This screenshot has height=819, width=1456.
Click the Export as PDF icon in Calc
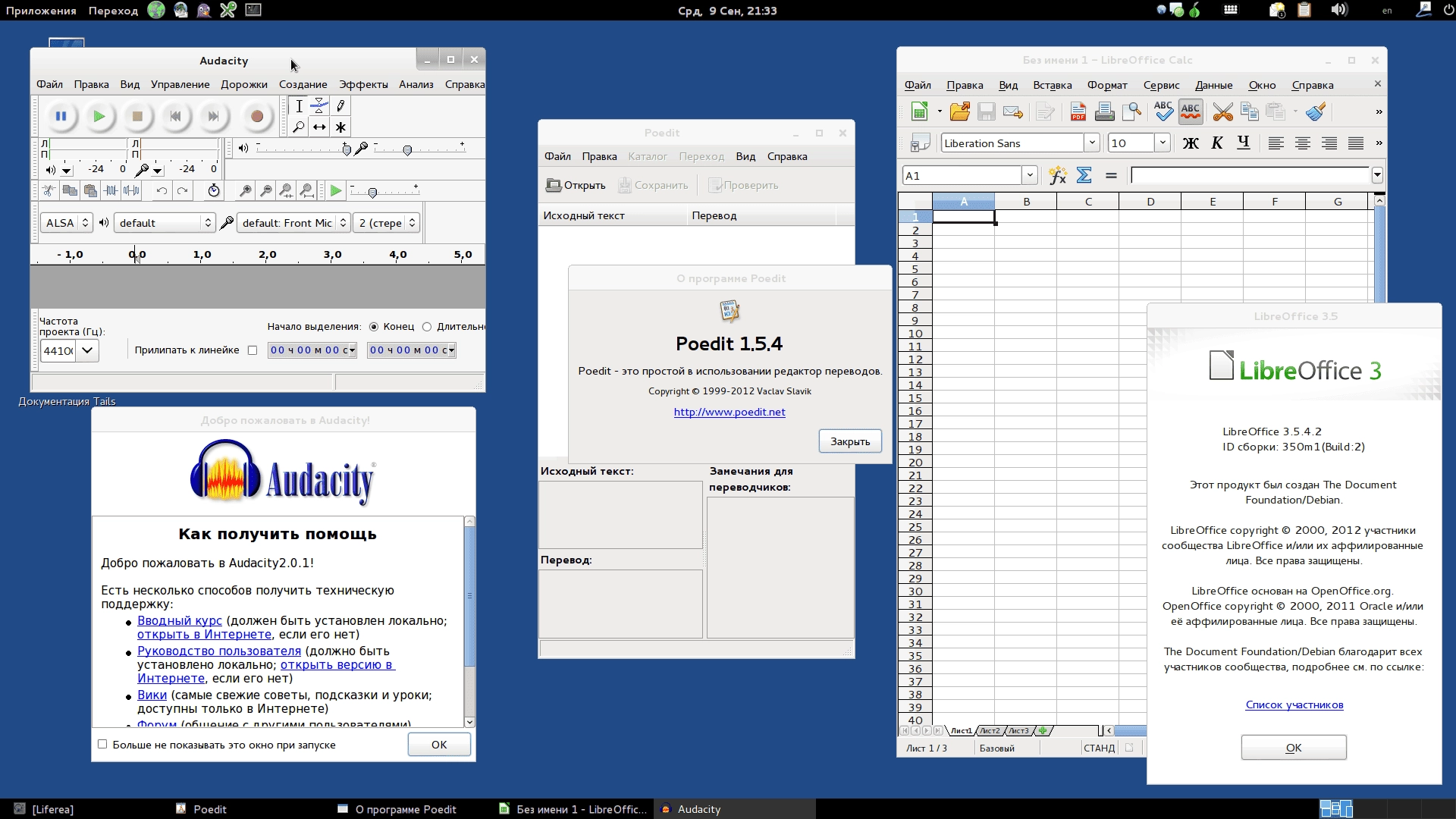[1078, 112]
